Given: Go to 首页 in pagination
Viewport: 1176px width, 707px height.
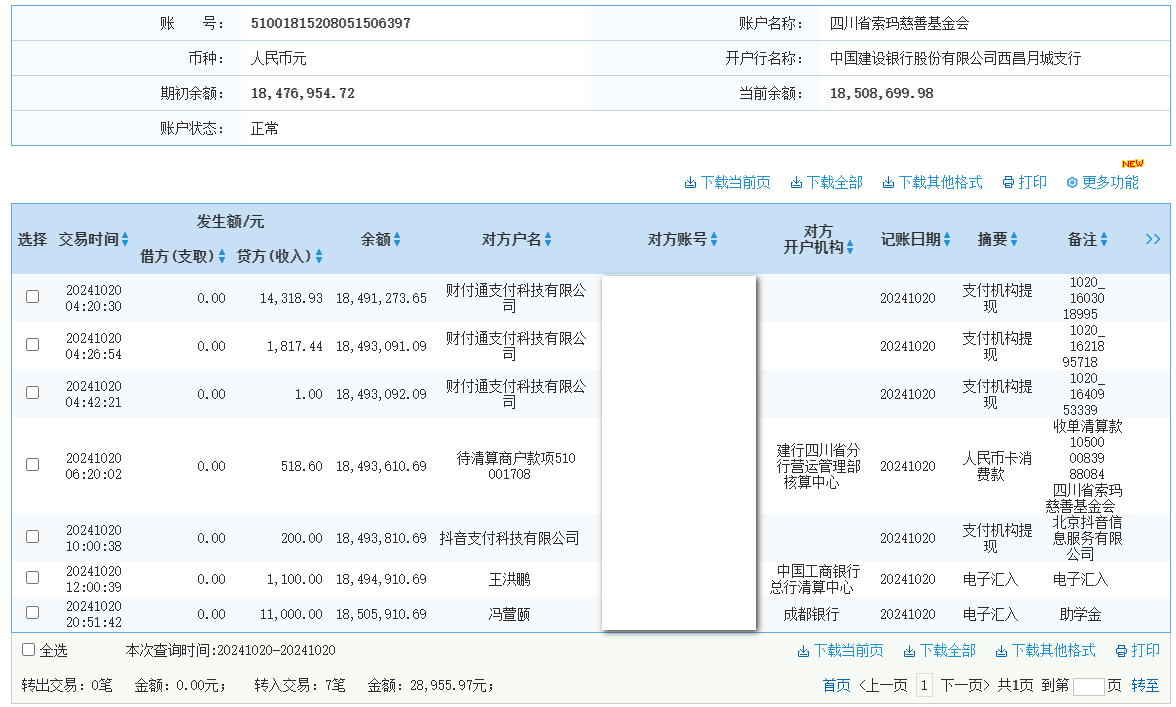Looking at the screenshot, I should click(838, 686).
